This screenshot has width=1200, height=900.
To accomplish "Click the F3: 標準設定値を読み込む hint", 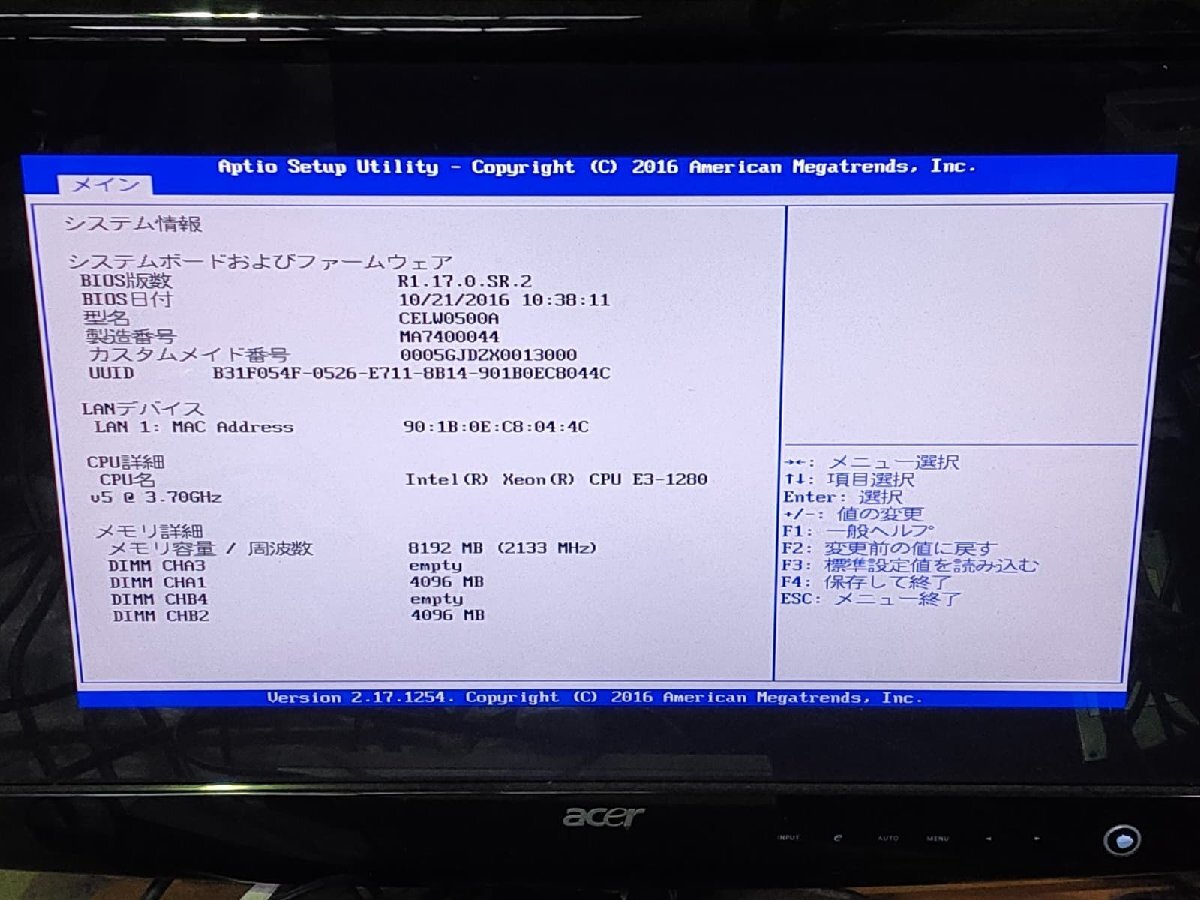I will pos(910,566).
